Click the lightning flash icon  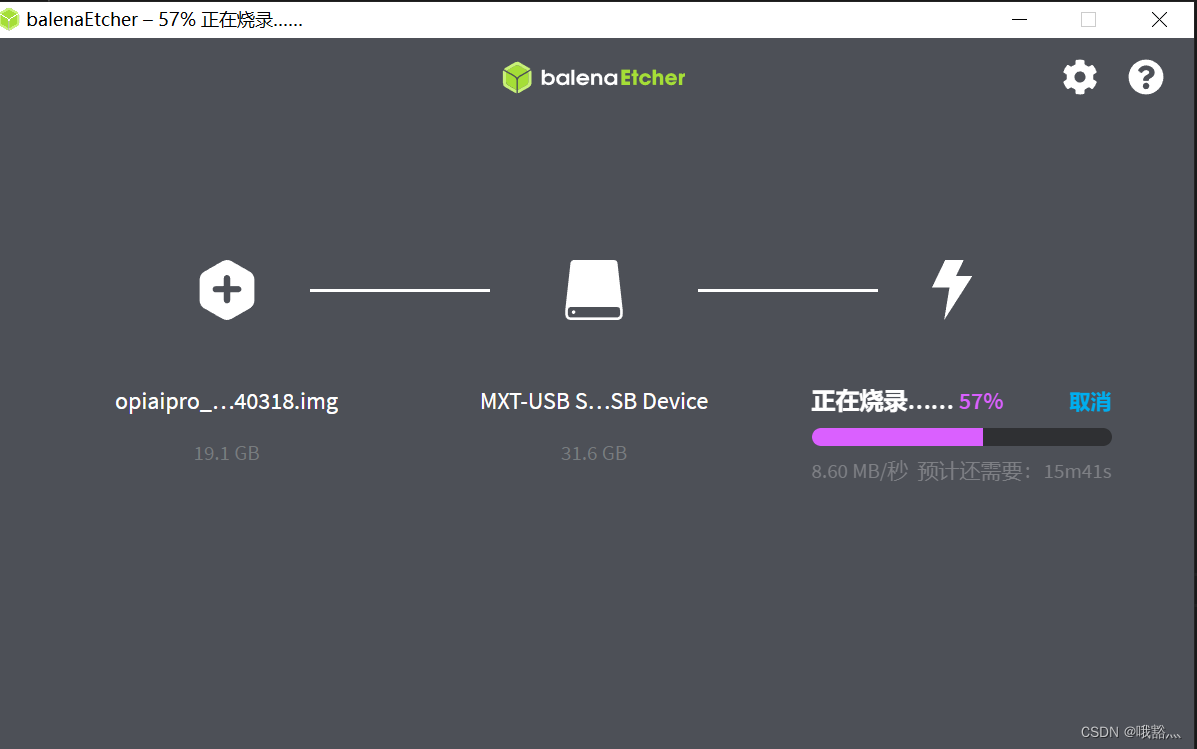click(x=951, y=289)
